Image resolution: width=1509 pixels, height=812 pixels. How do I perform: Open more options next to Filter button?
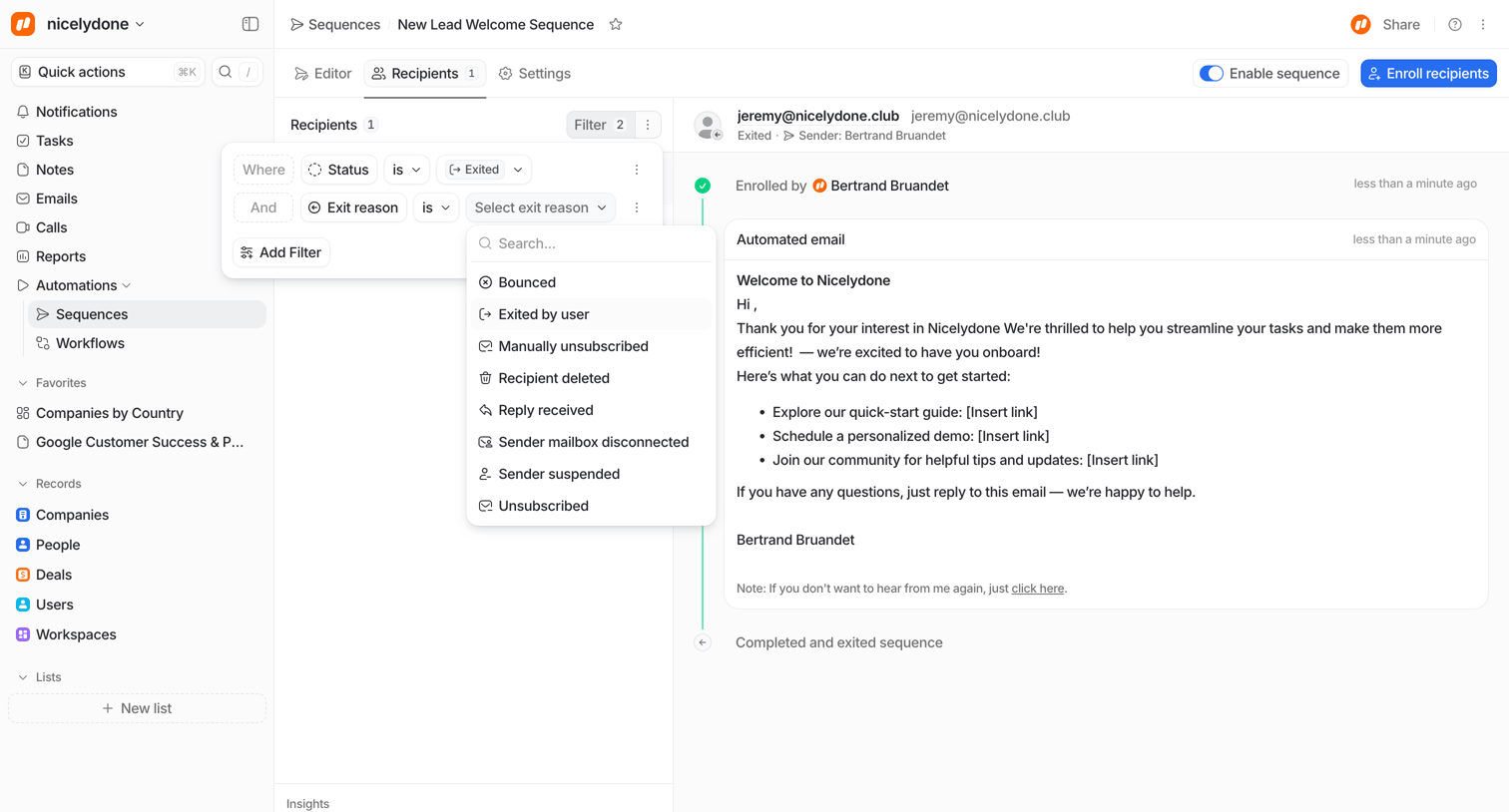[x=648, y=125]
